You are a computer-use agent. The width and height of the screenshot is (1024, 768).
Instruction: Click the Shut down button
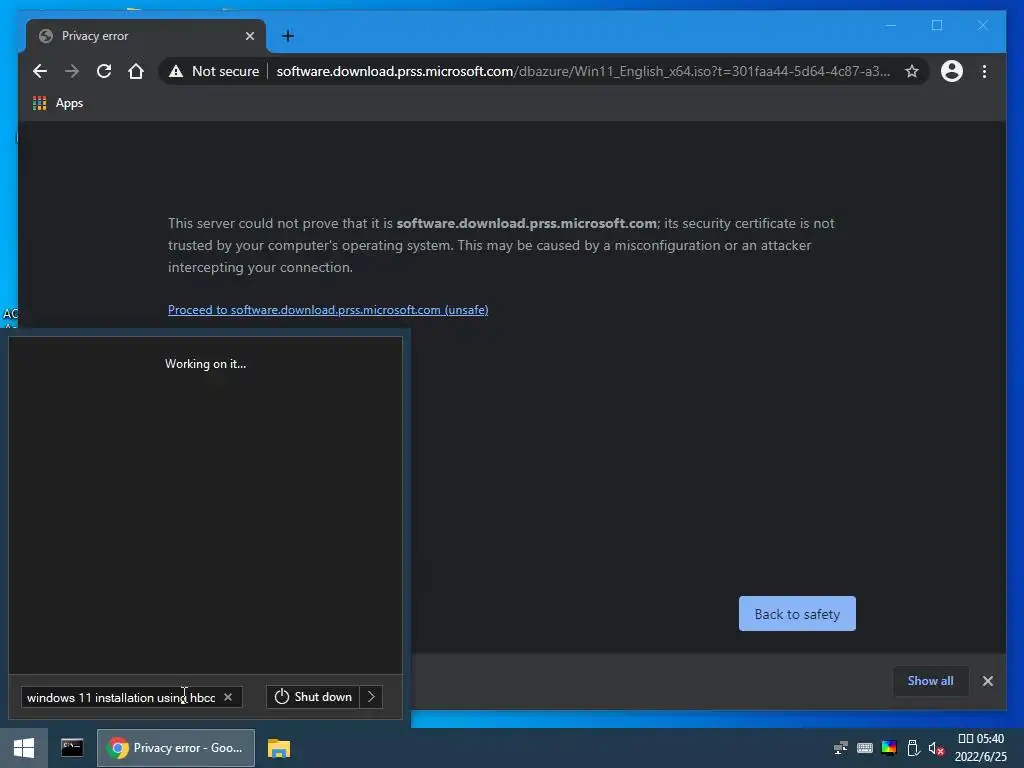[x=313, y=697]
